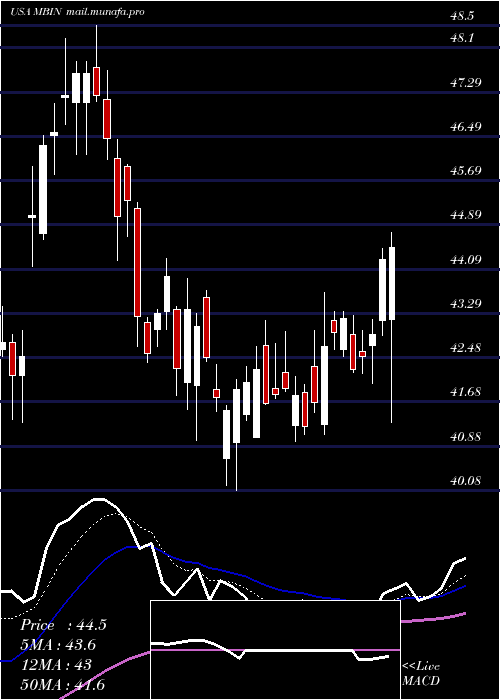The height and width of the screenshot is (700, 500).
Task: Click the tall red candle falling from 45 to 43.2
Action: tap(138, 274)
